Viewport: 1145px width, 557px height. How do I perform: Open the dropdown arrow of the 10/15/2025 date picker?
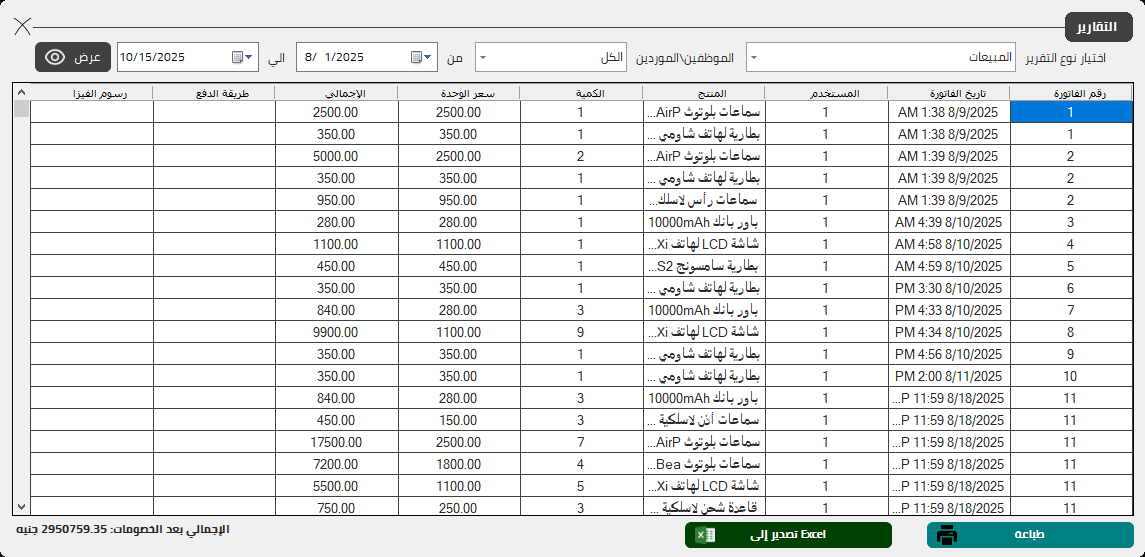(250, 58)
